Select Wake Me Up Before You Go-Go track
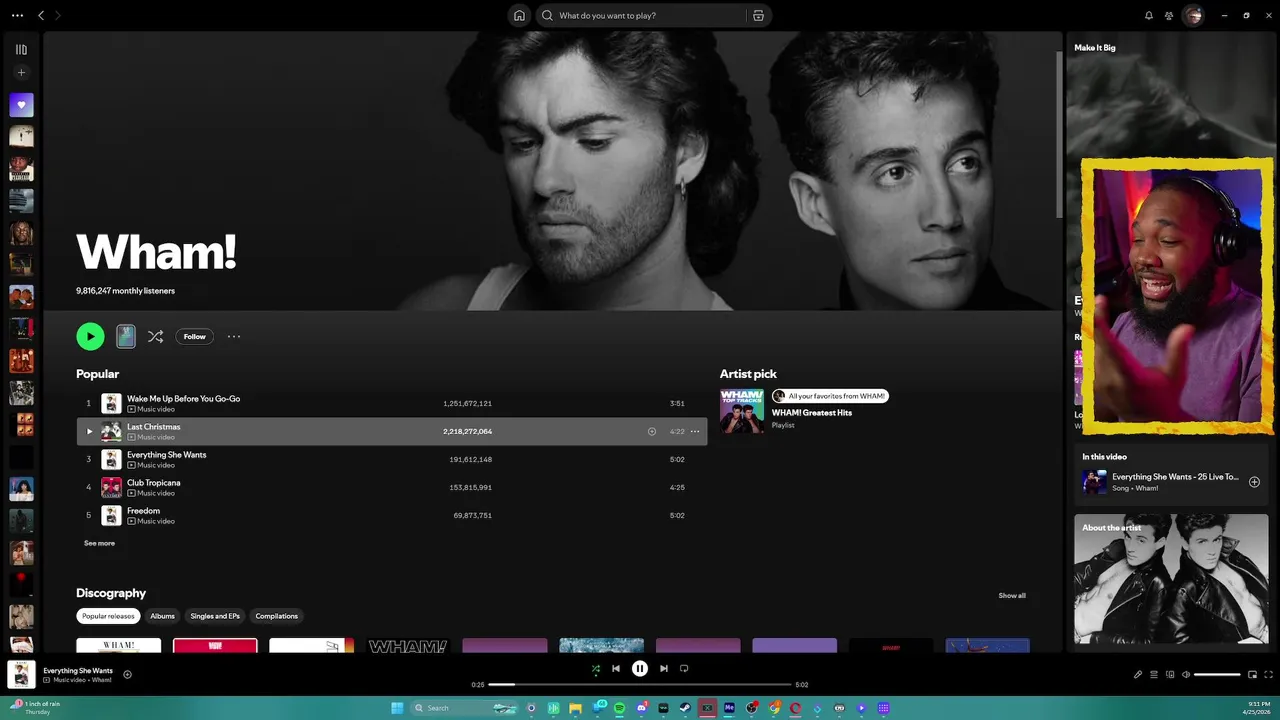 pyautogui.click(x=392, y=403)
